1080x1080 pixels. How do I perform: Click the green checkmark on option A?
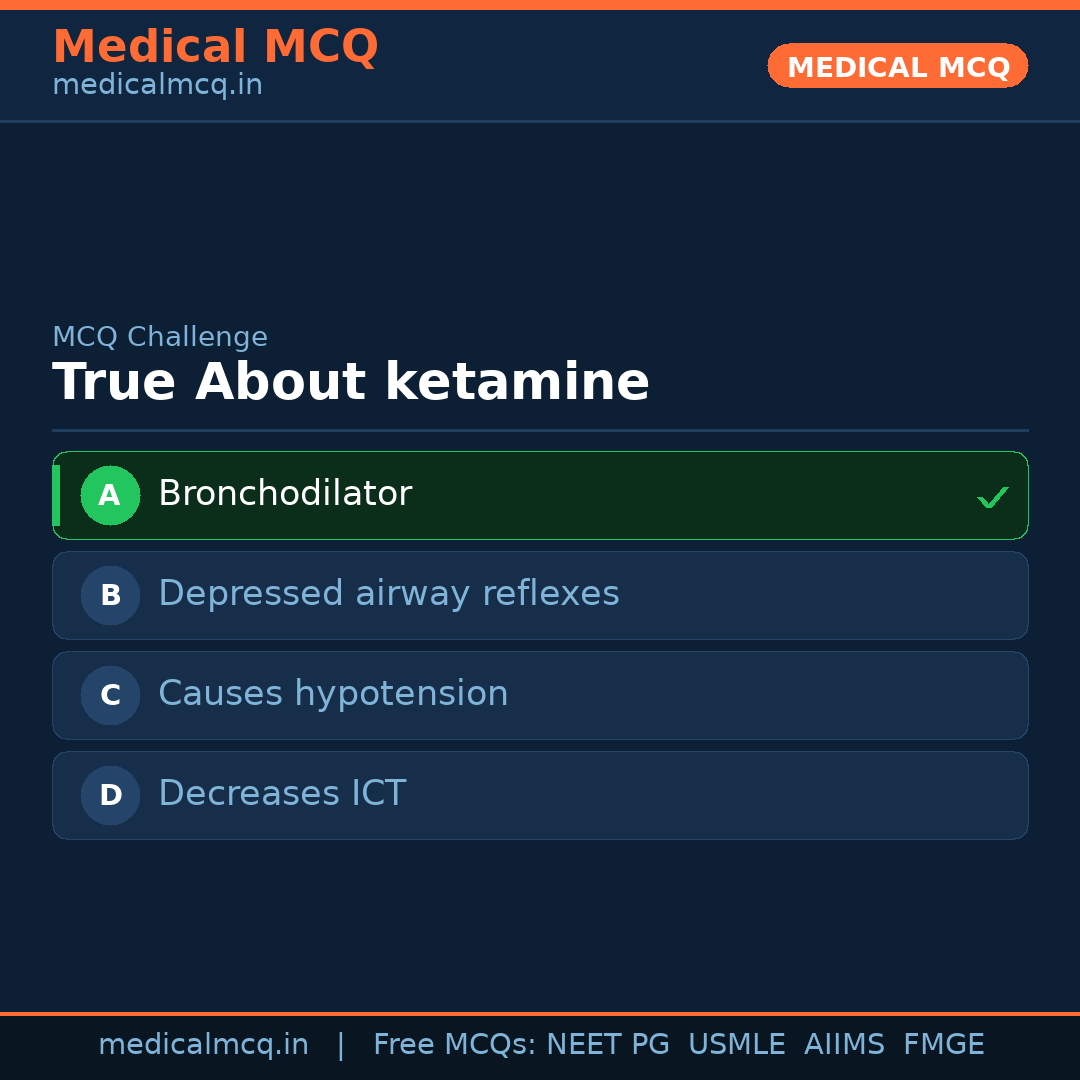992,497
